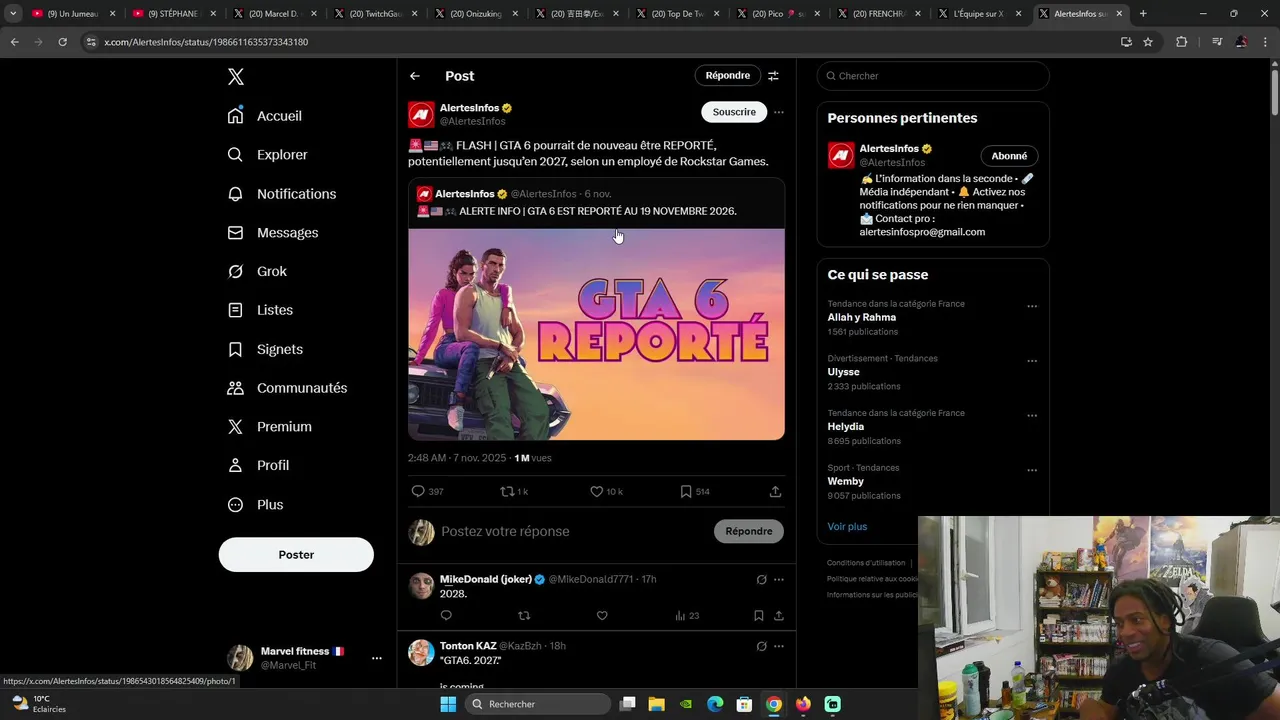The height and width of the screenshot is (720, 1280).
Task: Open the Allah y Rahma trend
Action: click(862, 318)
